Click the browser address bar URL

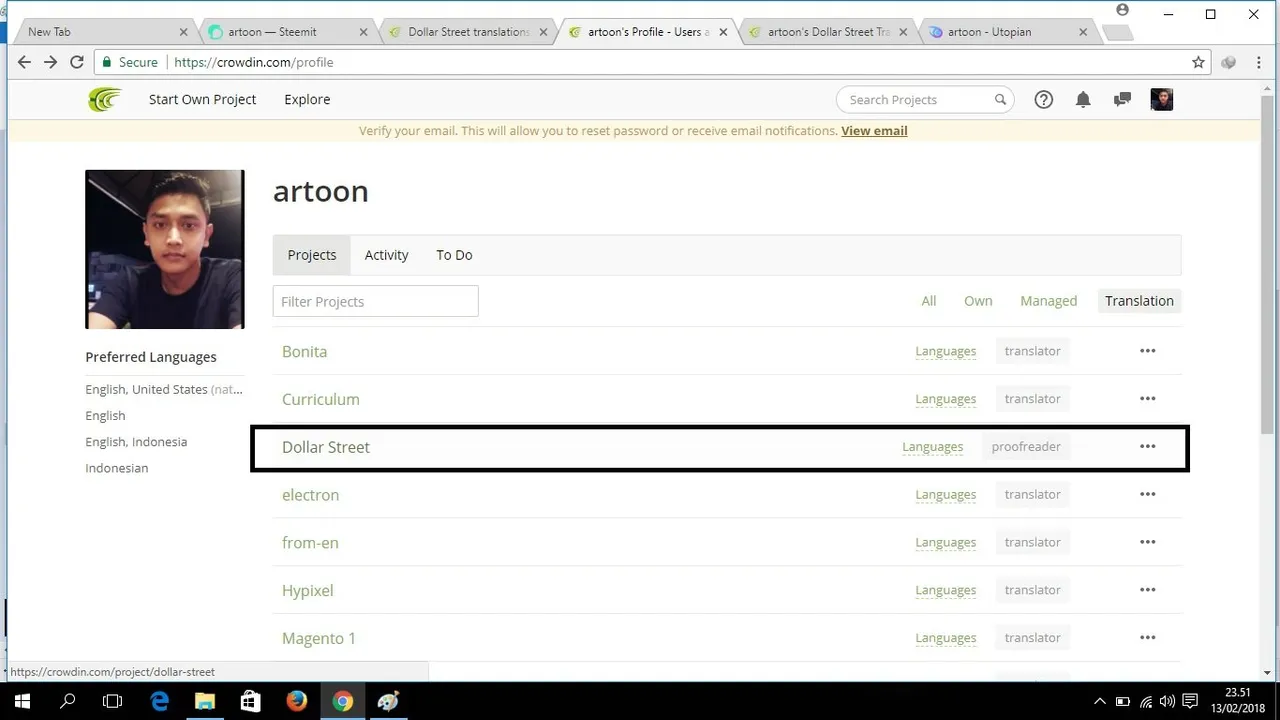tap(253, 62)
